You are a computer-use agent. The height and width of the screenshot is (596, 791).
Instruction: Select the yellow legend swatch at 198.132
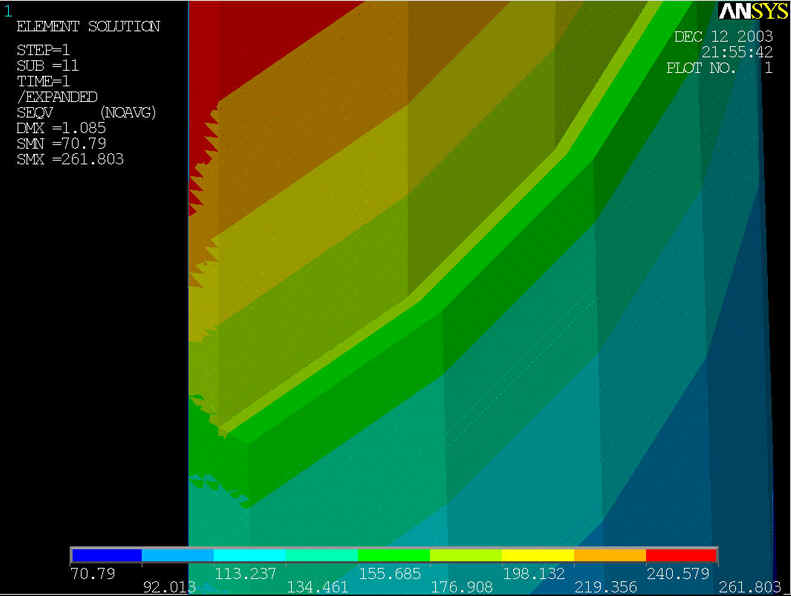538,555
